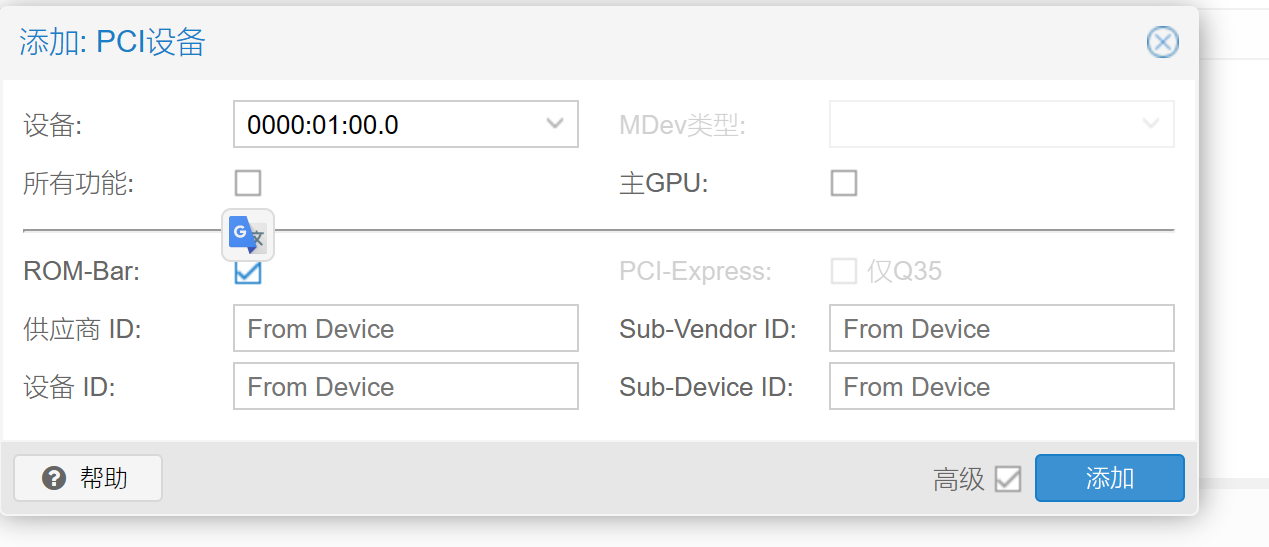Image resolution: width=1269 pixels, height=547 pixels.
Task: Toggle the 高级 advanced checkbox
Action: [1008, 479]
